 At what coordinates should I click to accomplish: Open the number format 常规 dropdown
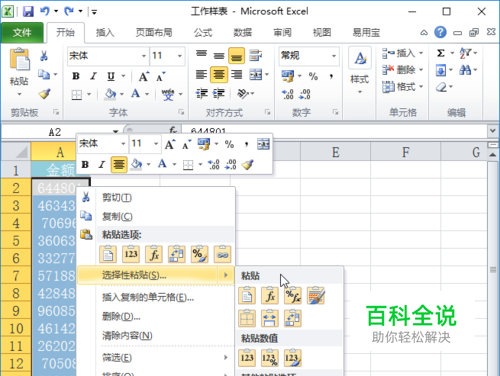[x=334, y=56]
